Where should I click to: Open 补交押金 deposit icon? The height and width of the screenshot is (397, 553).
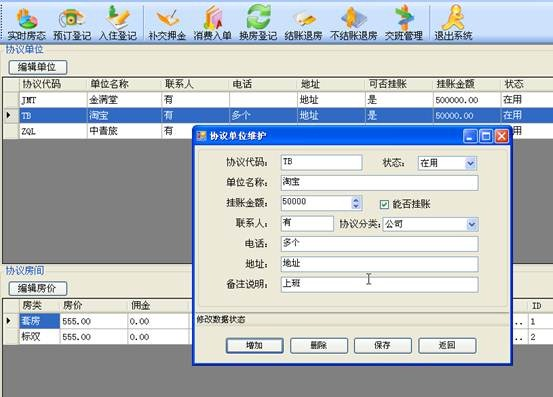(167, 24)
